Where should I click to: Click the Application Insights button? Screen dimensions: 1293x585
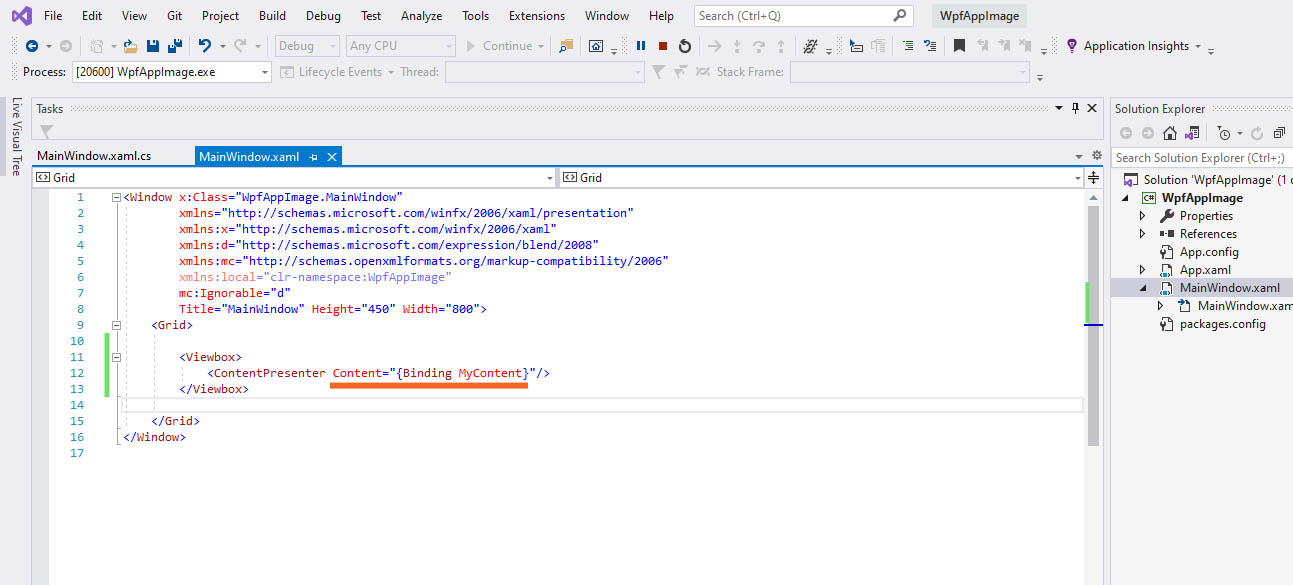coord(1135,46)
